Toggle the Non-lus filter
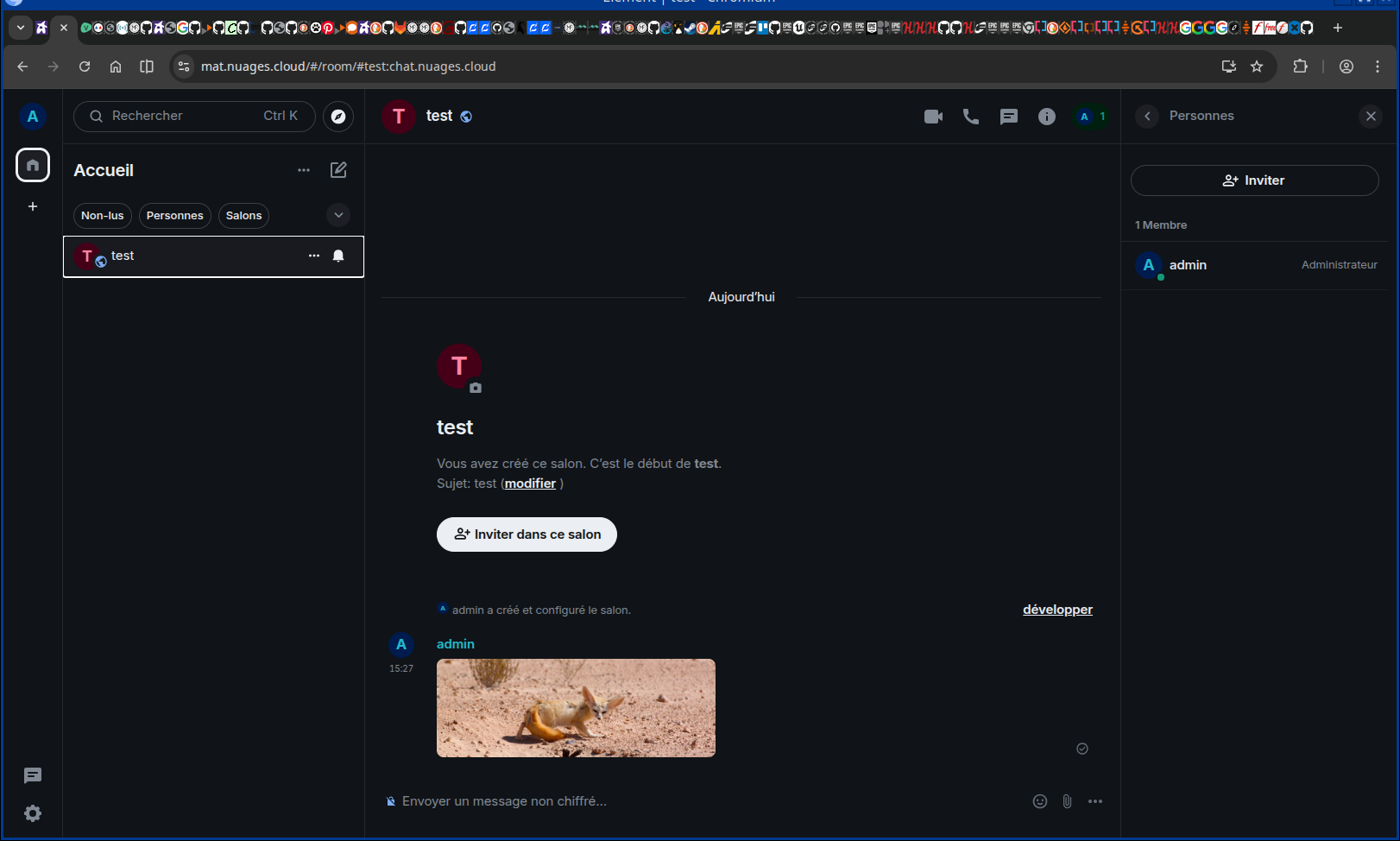Viewport: 1400px width, 841px height. point(102,216)
